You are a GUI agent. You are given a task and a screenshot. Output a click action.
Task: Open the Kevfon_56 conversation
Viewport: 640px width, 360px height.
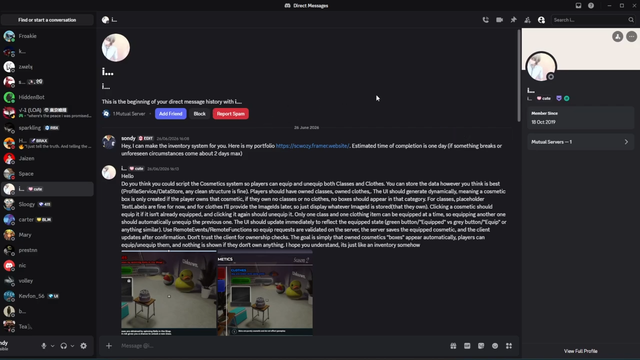pos(47,296)
